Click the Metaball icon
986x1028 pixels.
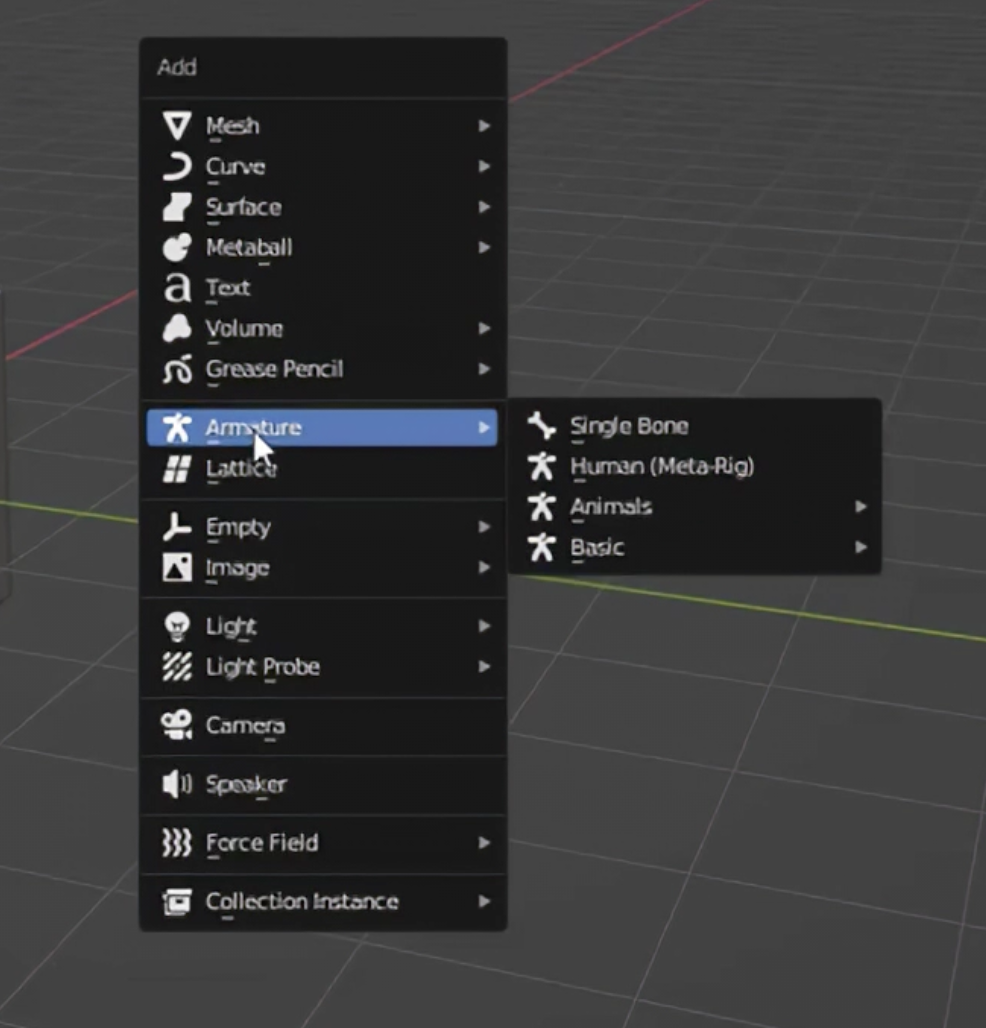(x=177, y=248)
